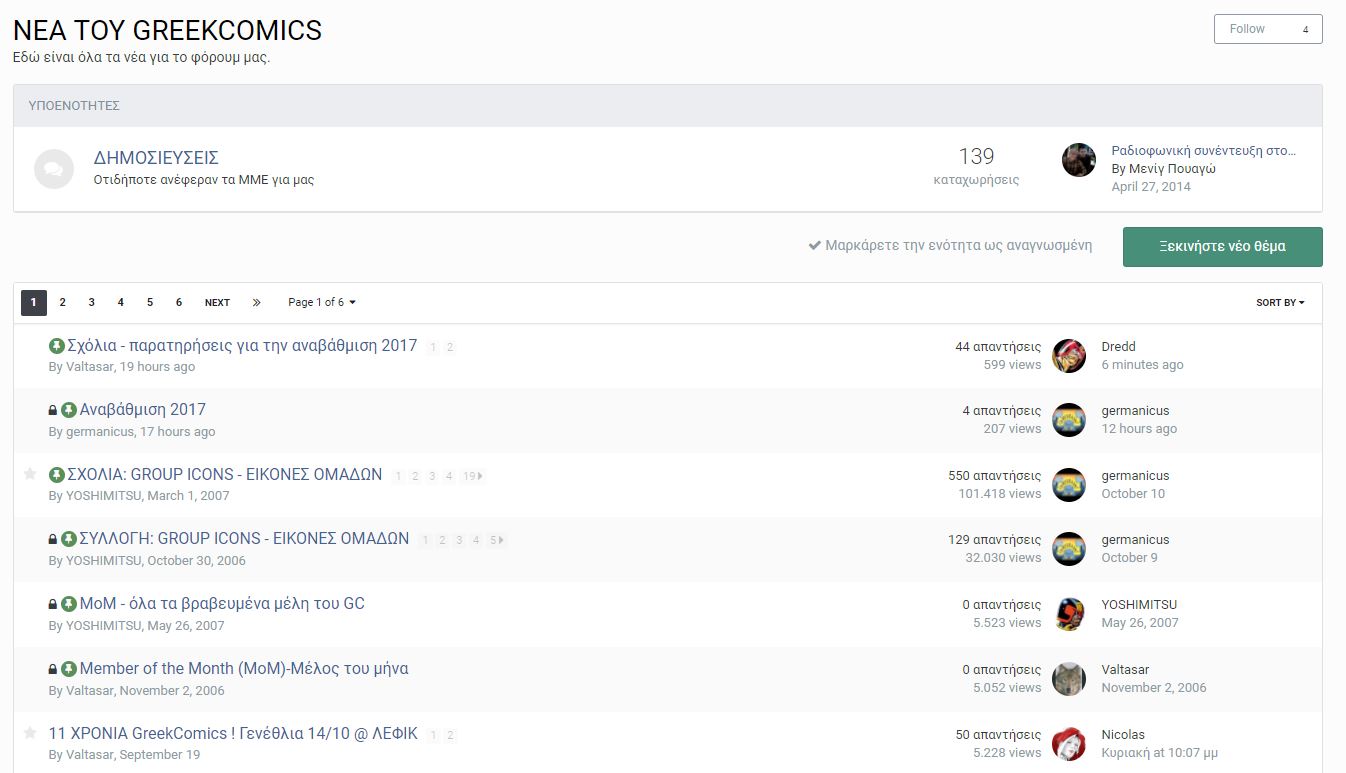The width and height of the screenshot is (1346, 773).
Task: Click the last page double-arrow icon
Action: (x=257, y=302)
